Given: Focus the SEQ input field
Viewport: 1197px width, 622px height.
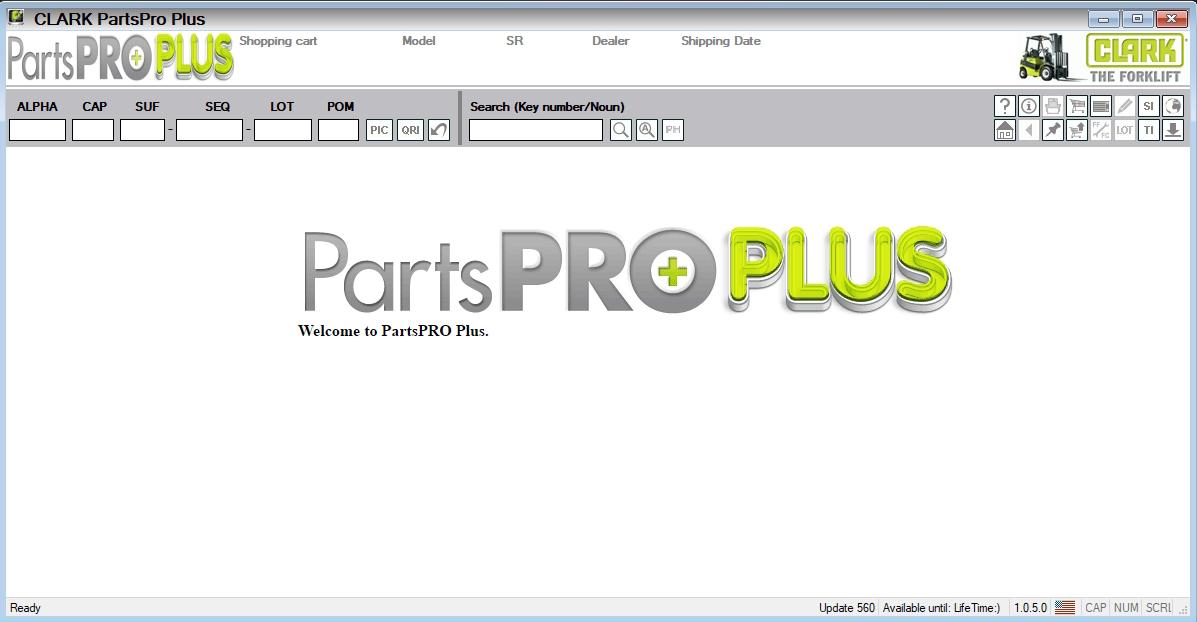Looking at the screenshot, I should [209, 130].
